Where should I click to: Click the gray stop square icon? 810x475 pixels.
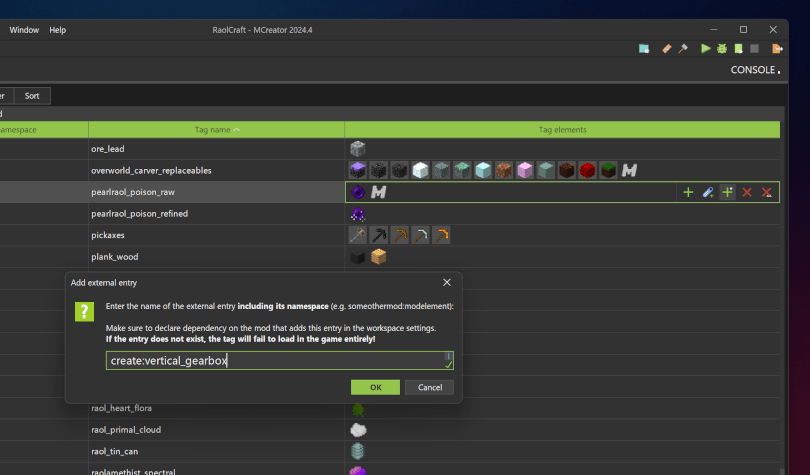pyautogui.click(x=754, y=49)
